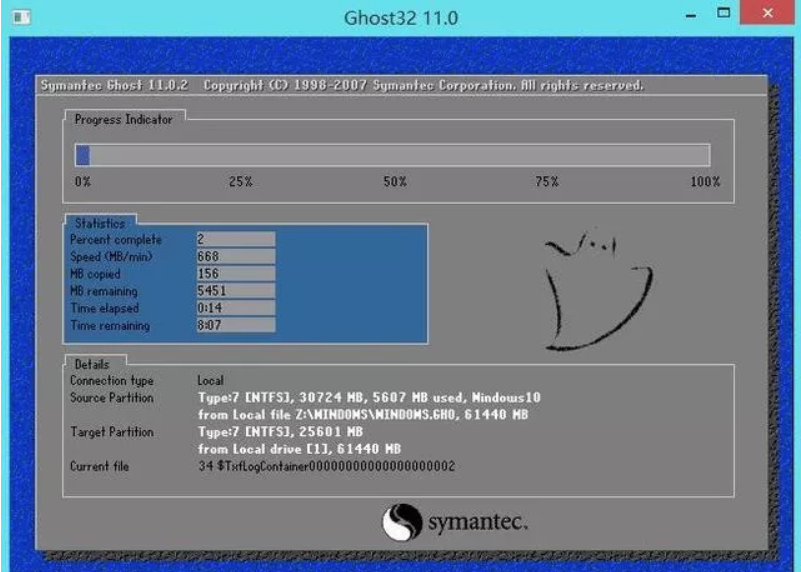Screen dimensions: 801x572
Task: Maximize the Ghost32 window
Action: pos(723,15)
